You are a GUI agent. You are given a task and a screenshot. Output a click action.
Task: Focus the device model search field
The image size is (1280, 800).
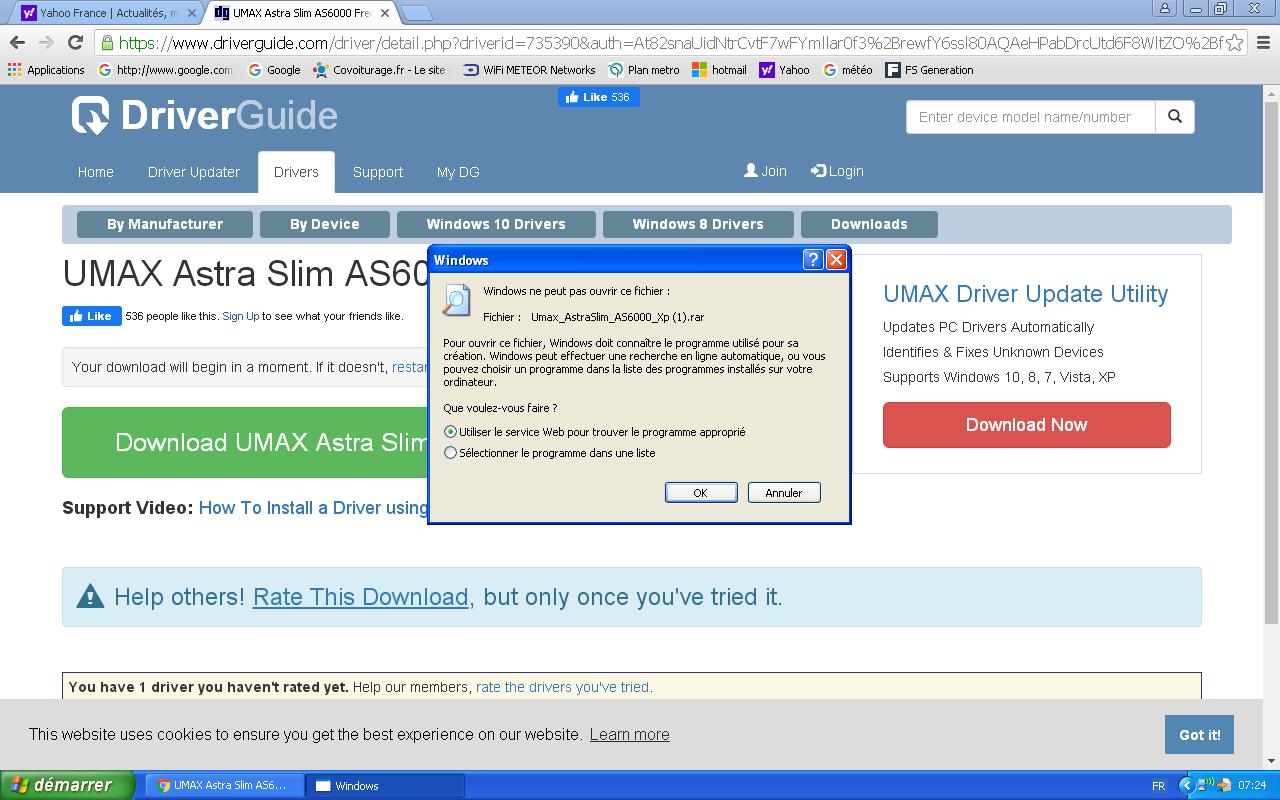pyautogui.click(x=1031, y=117)
